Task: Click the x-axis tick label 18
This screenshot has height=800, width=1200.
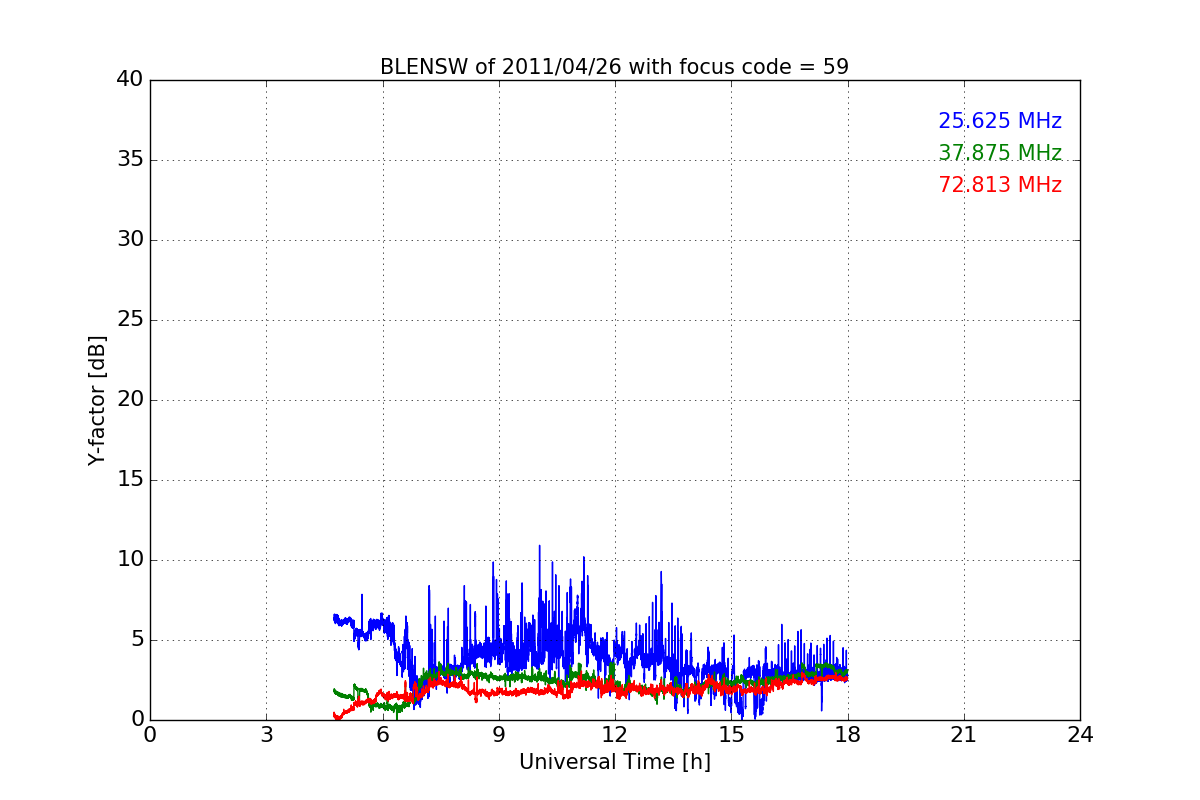Action: point(848,735)
